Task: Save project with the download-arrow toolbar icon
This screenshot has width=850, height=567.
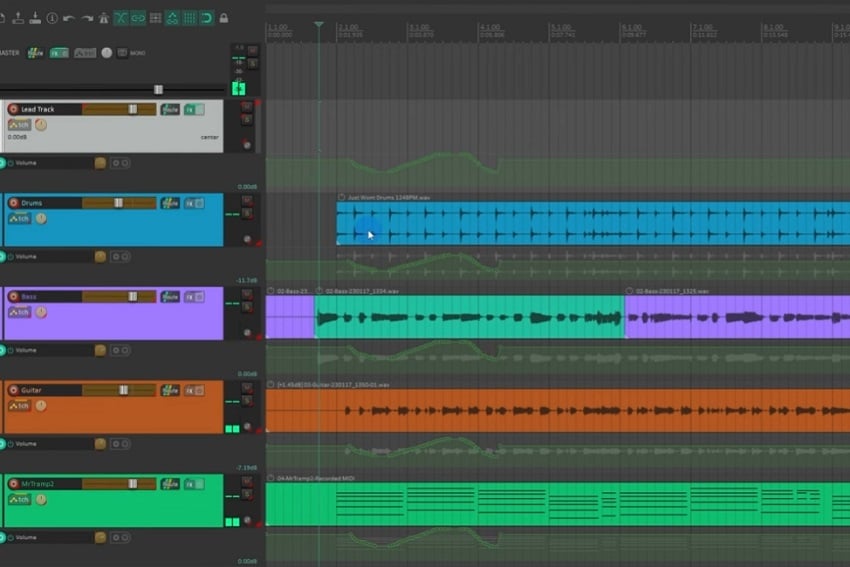Action: (35, 18)
